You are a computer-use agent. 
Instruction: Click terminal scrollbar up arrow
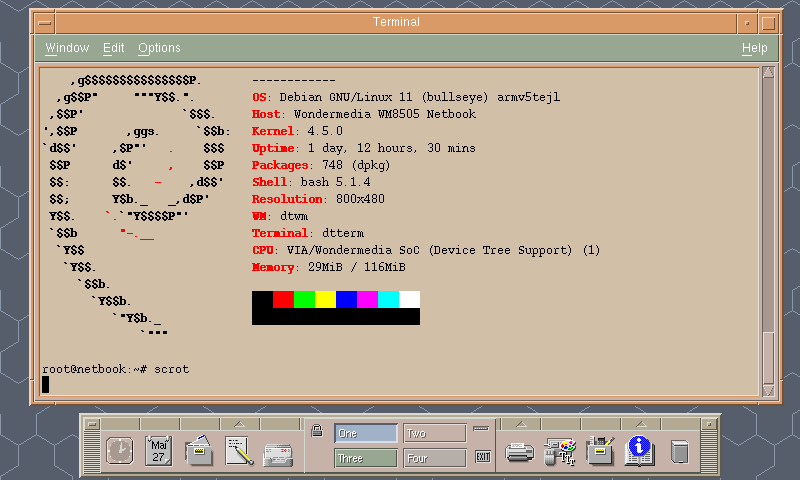tap(768, 72)
